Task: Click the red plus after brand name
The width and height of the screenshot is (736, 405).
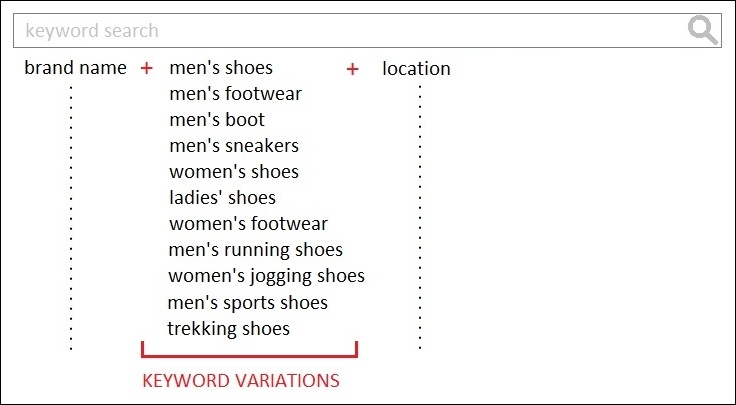Action: (x=147, y=69)
